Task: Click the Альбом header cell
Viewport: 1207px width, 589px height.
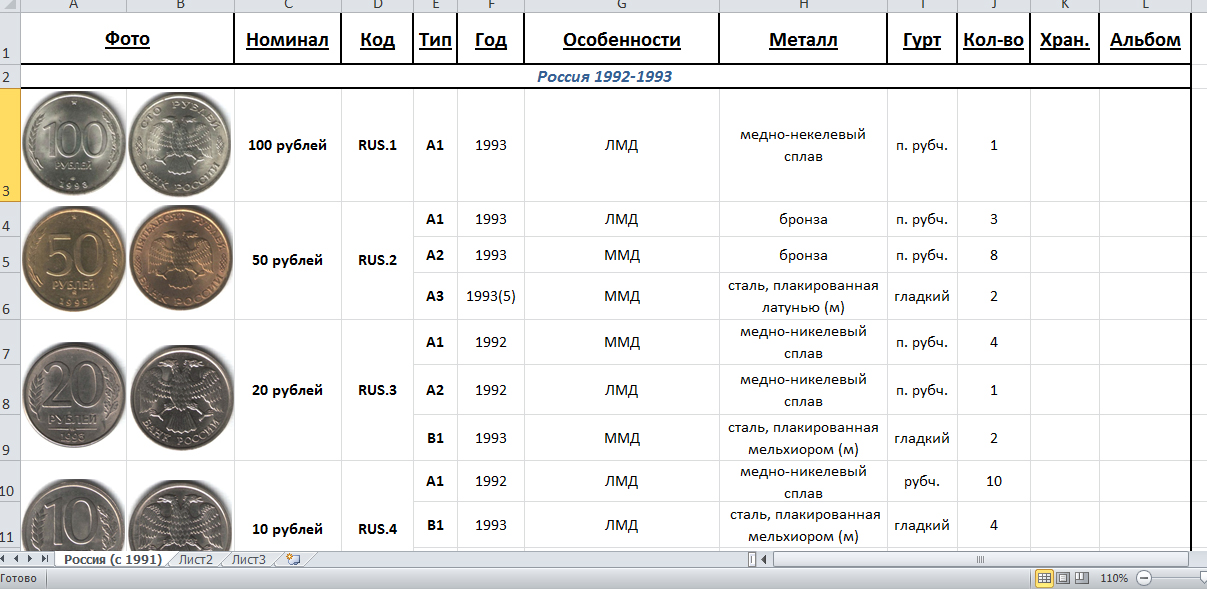Action: (x=1145, y=39)
